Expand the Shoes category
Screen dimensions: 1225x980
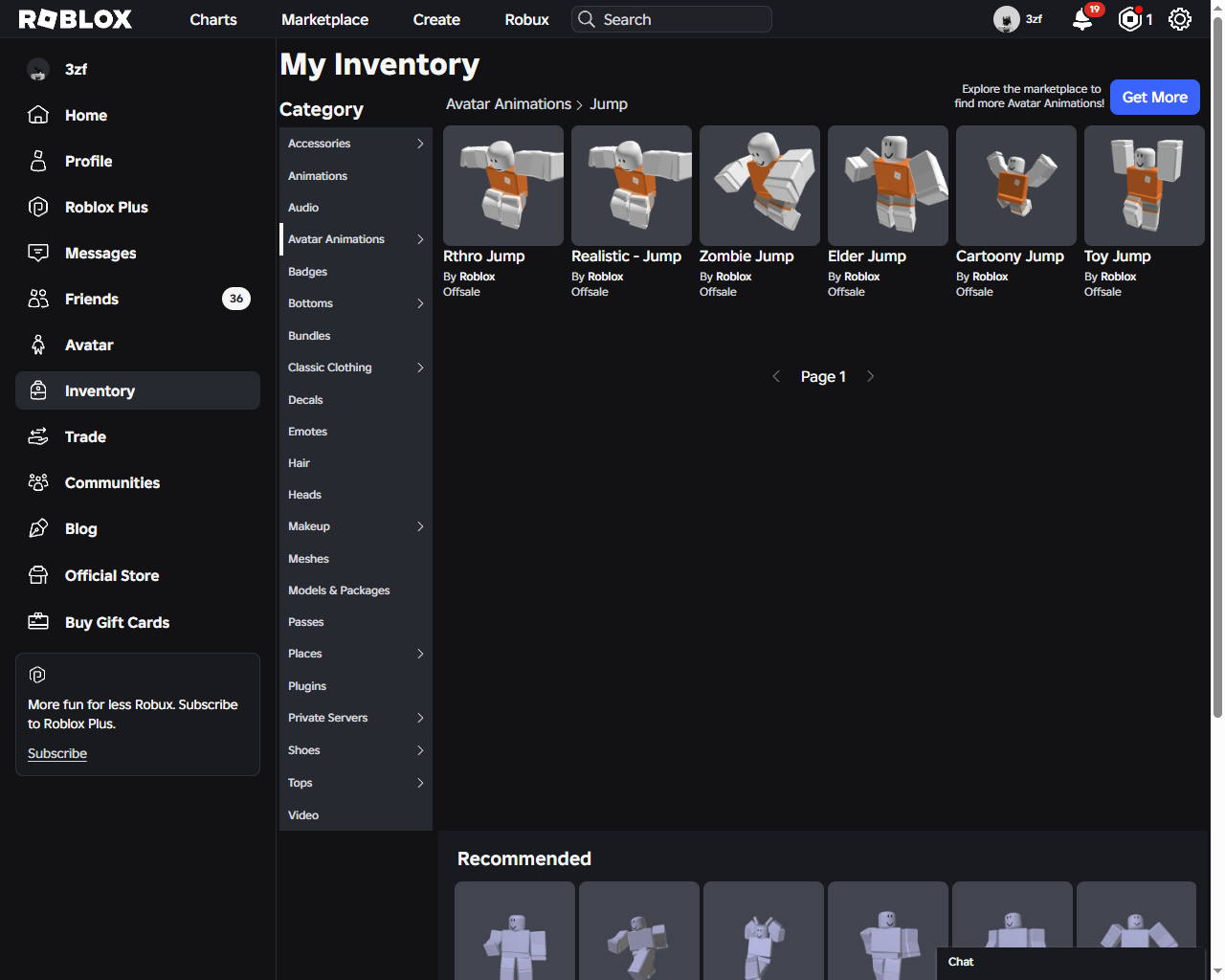420,750
